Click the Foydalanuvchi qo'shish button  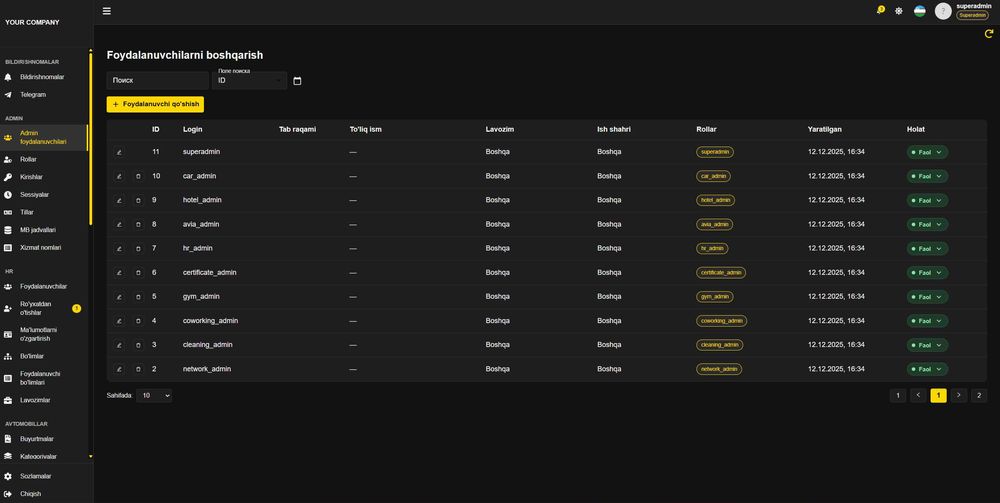(x=155, y=104)
